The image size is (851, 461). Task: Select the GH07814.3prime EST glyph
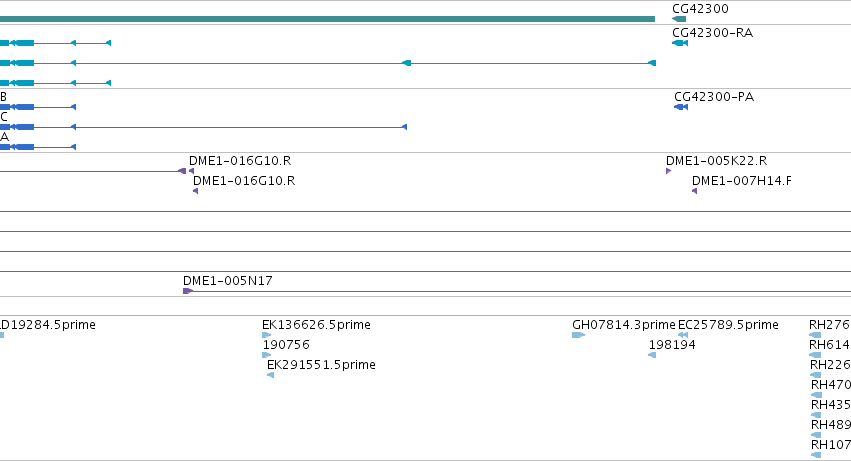click(x=579, y=335)
